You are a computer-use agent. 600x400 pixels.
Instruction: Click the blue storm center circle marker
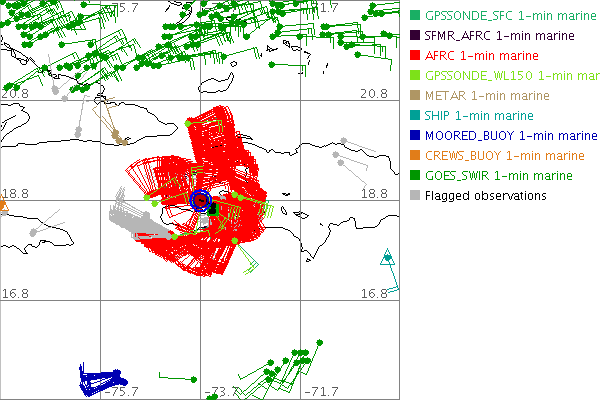click(202, 200)
